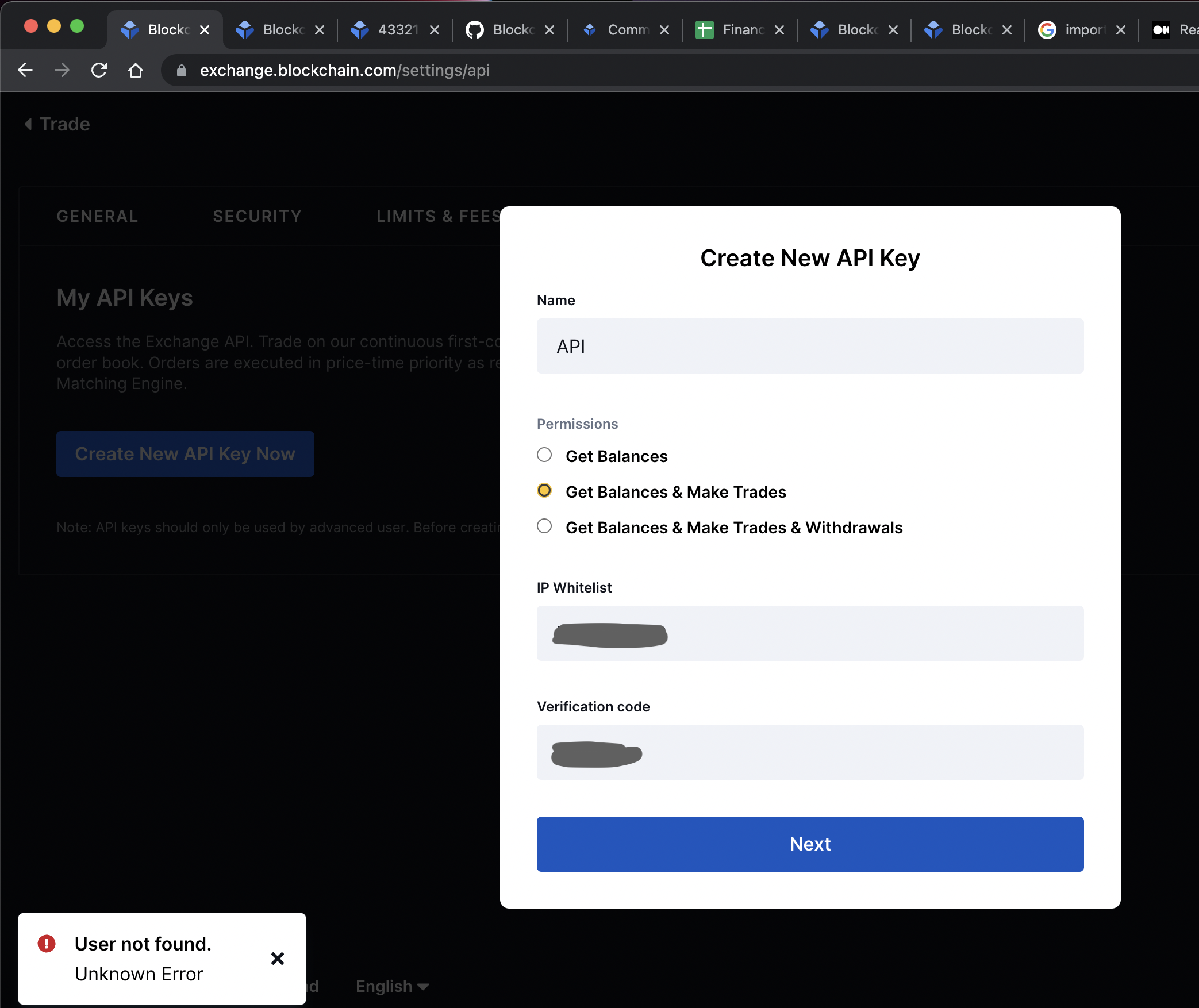Click the address bar padlock icon
This screenshot has height=1008, width=1199.
pyautogui.click(x=182, y=70)
